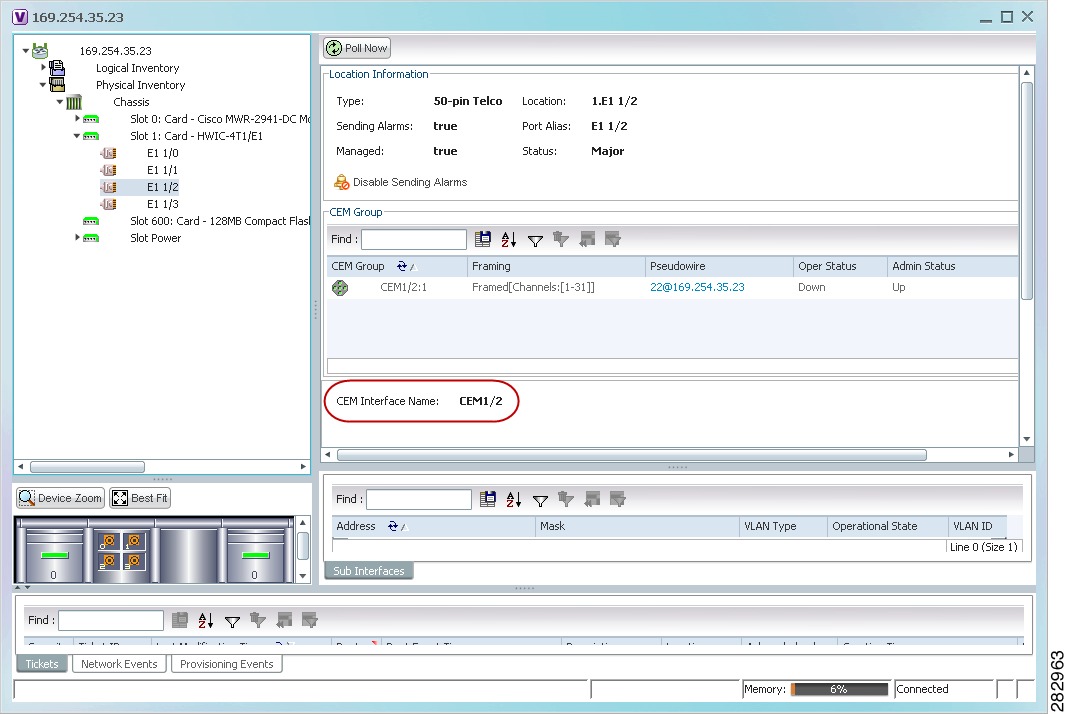Viewport: 1069px width, 714px height.
Task: Click the Find field above Sub Interfaces table
Action: point(419,499)
